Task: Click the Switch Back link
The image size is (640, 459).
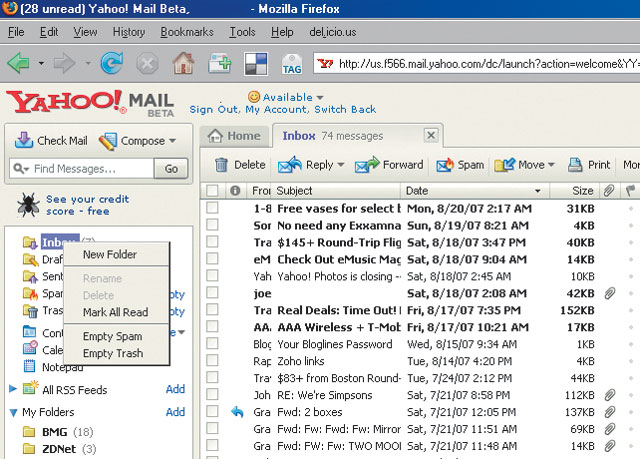Action: pyautogui.click(x=345, y=109)
